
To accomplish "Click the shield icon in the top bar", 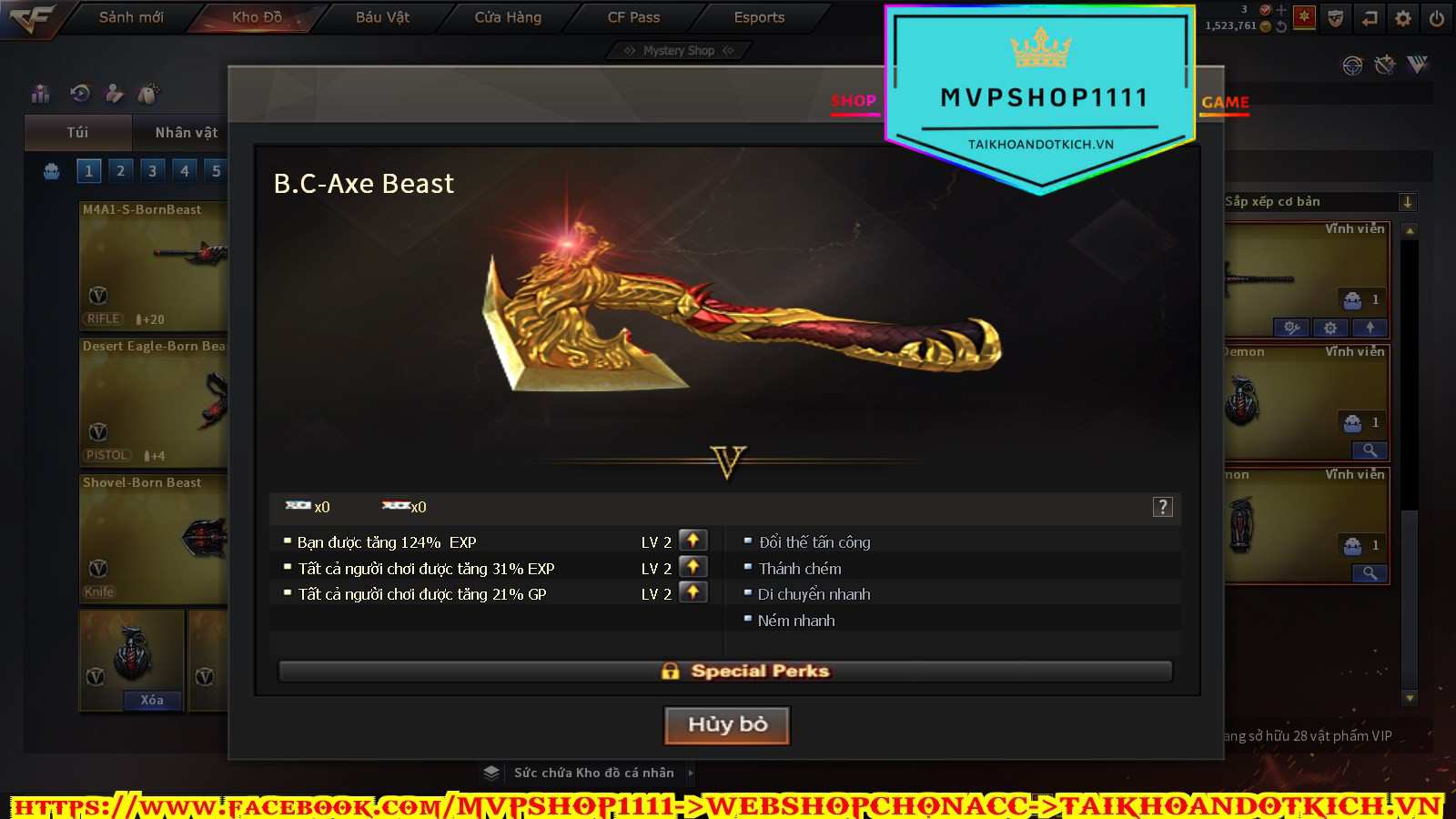I will pos(1335,18).
